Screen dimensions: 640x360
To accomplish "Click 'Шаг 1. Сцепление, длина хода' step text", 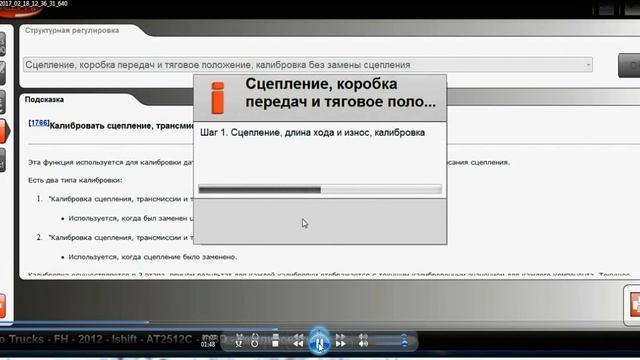I will click(312, 133).
